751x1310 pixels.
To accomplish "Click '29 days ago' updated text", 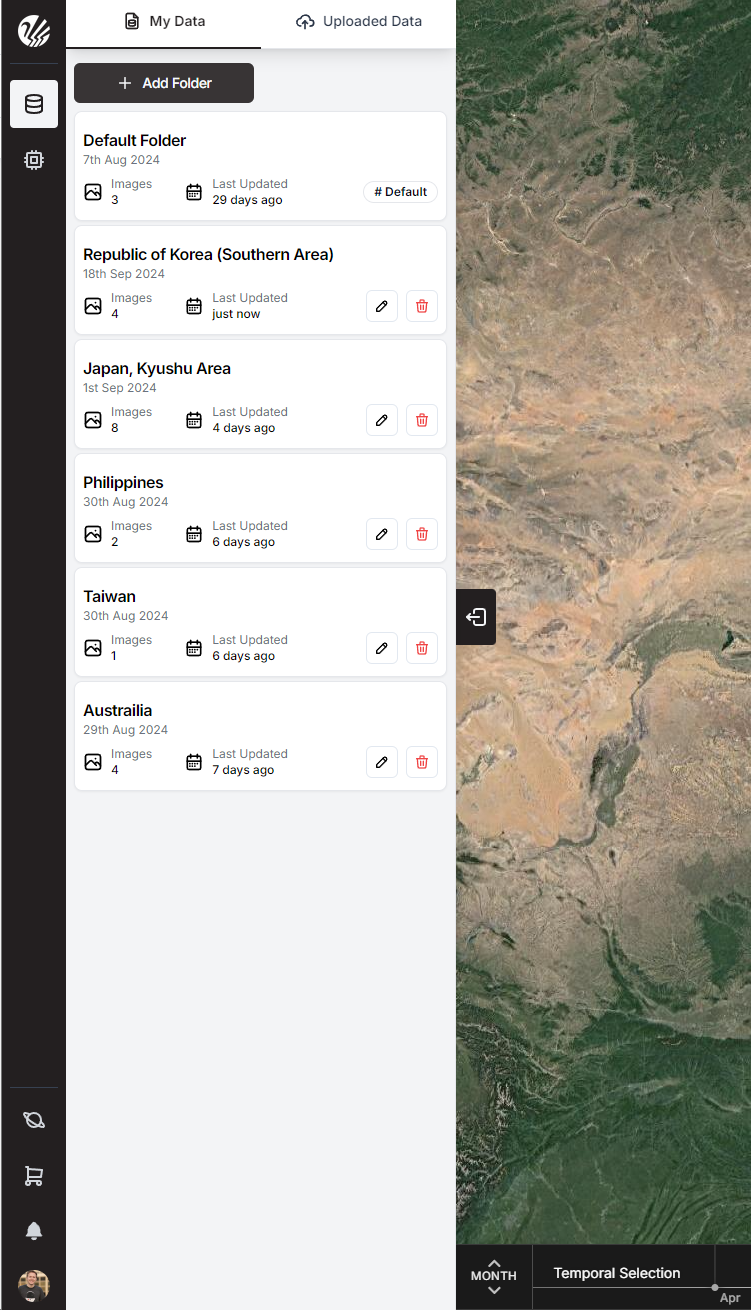I will pos(247,200).
